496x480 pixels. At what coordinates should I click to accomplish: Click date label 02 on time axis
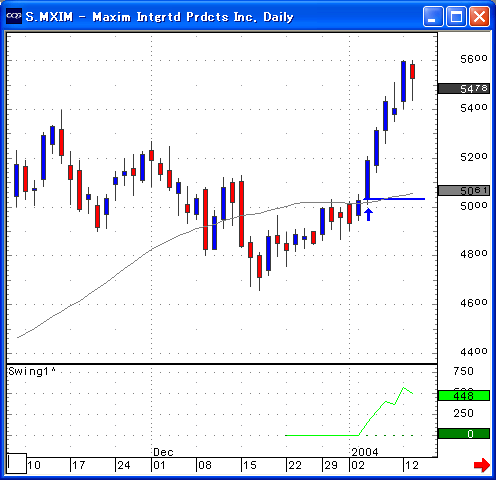tap(358, 465)
